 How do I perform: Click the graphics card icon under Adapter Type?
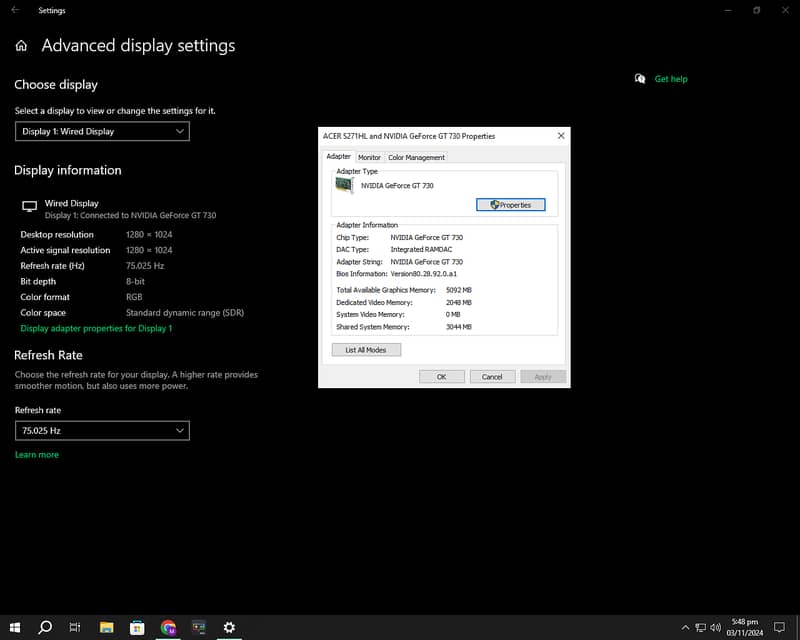344,185
